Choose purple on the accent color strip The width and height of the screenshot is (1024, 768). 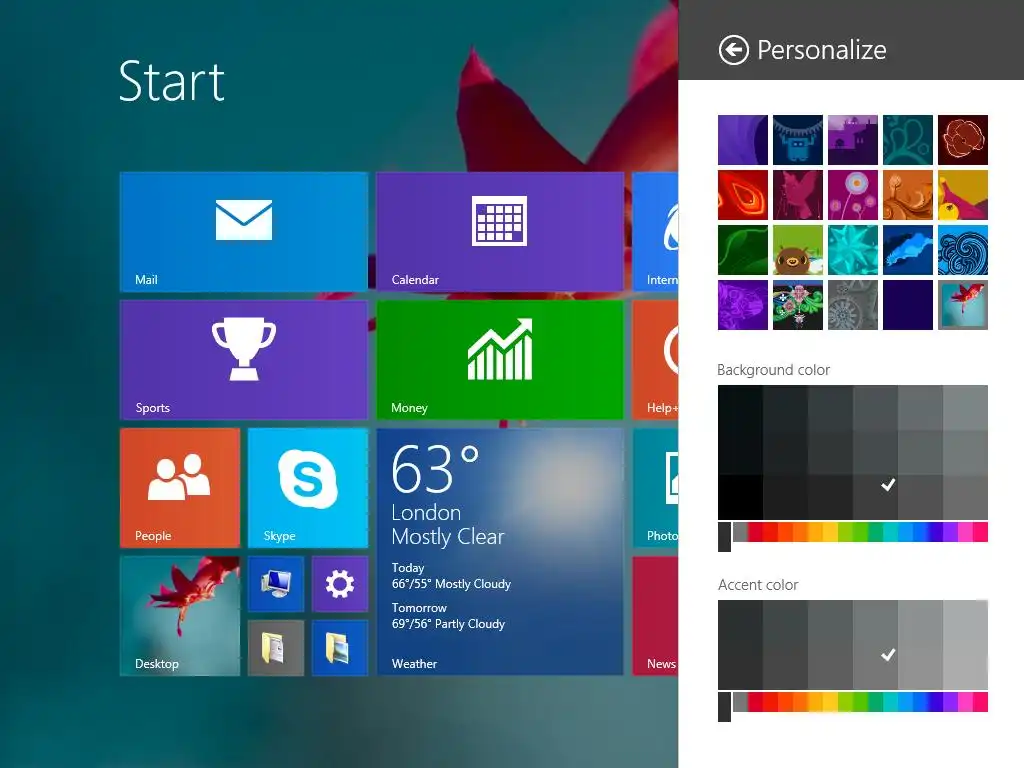point(950,702)
